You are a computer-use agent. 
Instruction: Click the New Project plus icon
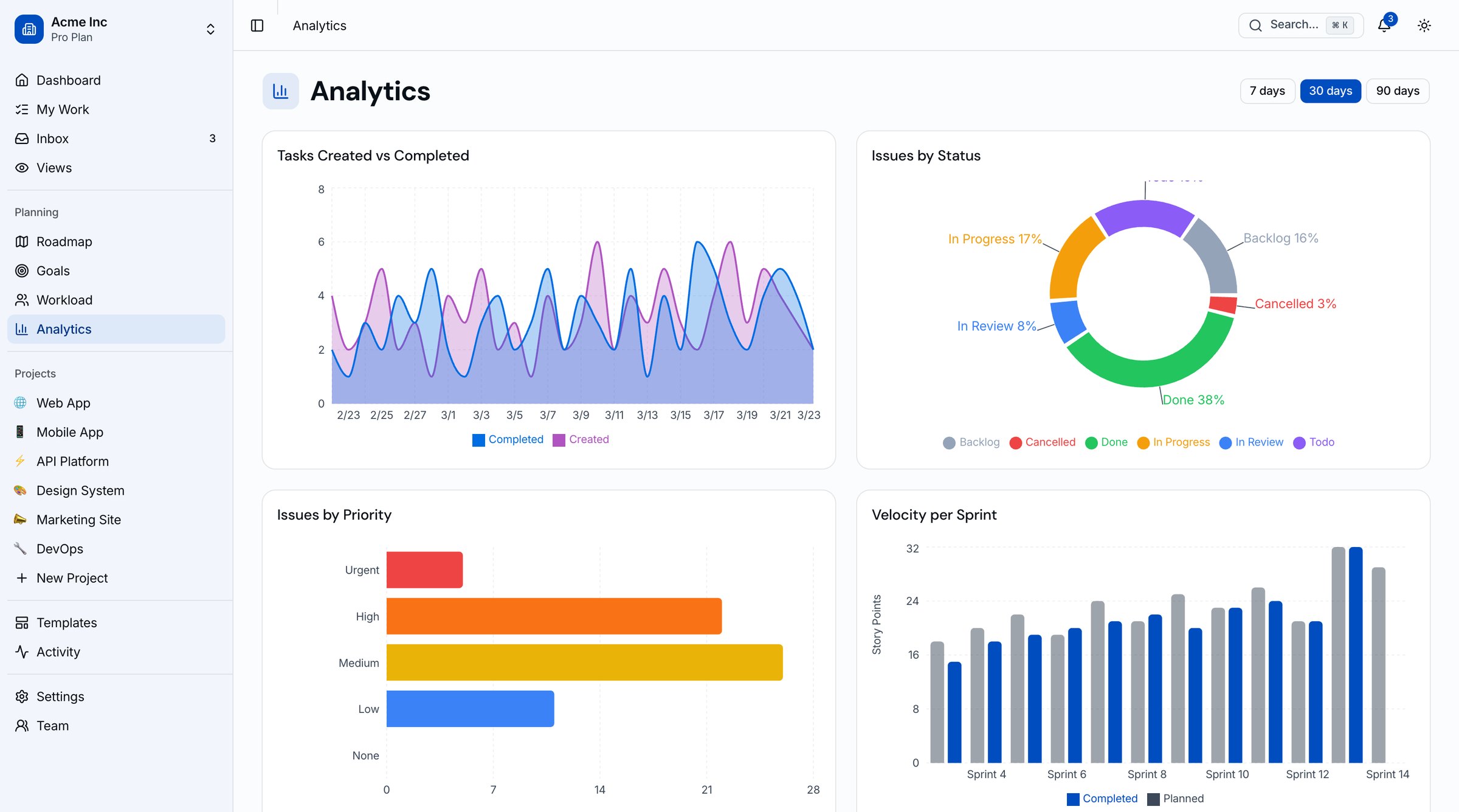22,577
